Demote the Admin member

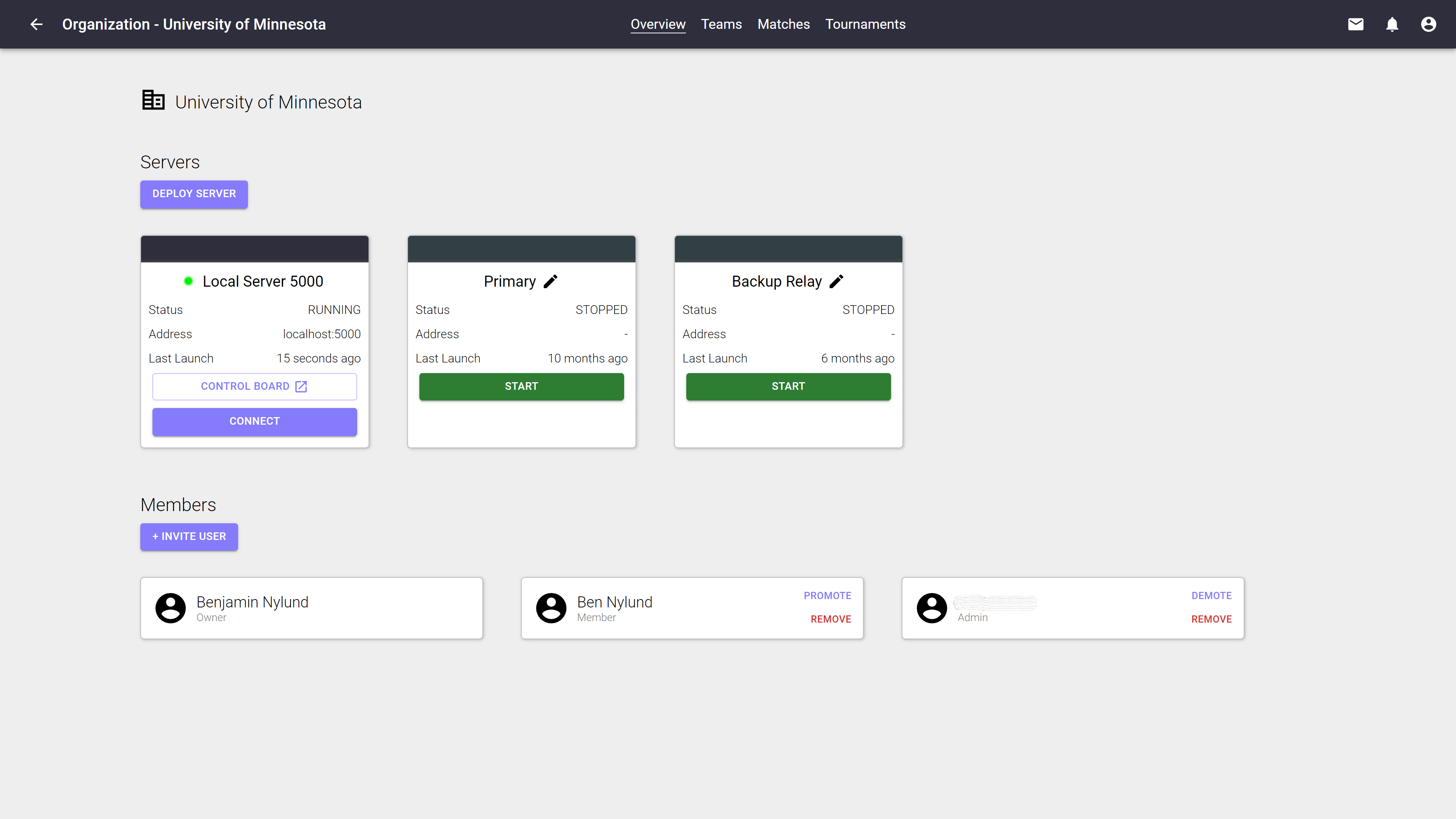[x=1211, y=596]
